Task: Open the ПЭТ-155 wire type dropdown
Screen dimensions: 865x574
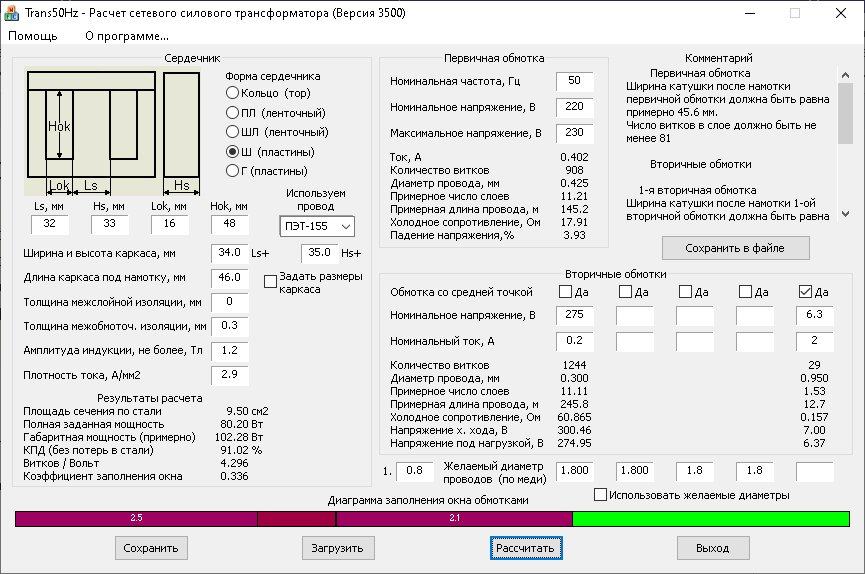Action: (x=317, y=227)
